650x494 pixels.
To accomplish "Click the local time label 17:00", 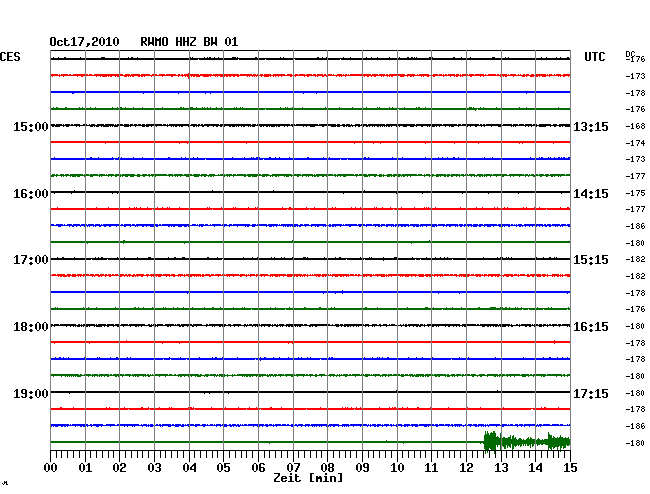I will (x=31, y=260).
